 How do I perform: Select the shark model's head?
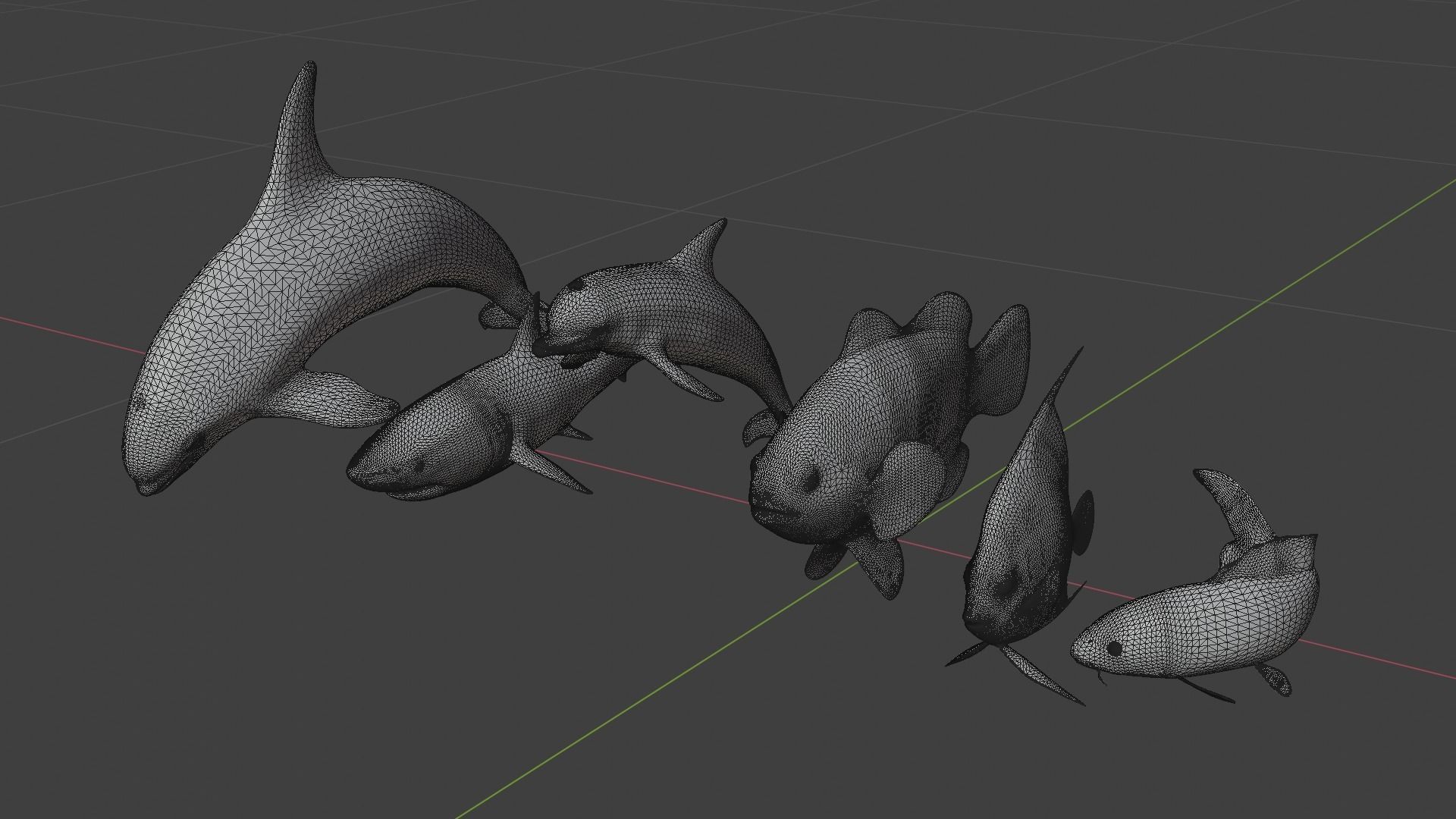click(402, 463)
